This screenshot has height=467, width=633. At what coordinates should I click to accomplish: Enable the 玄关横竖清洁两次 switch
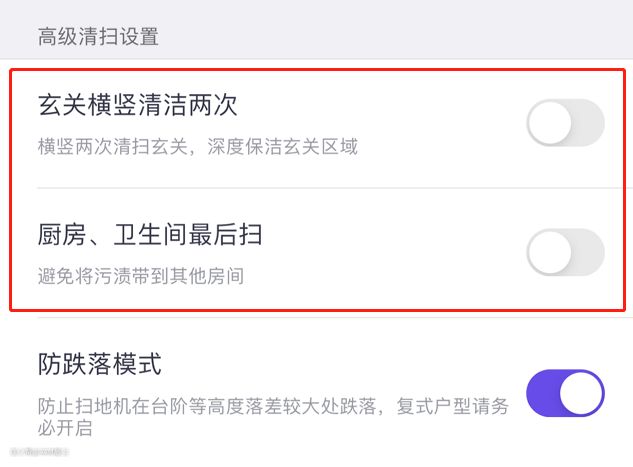pyautogui.click(x=565, y=124)
